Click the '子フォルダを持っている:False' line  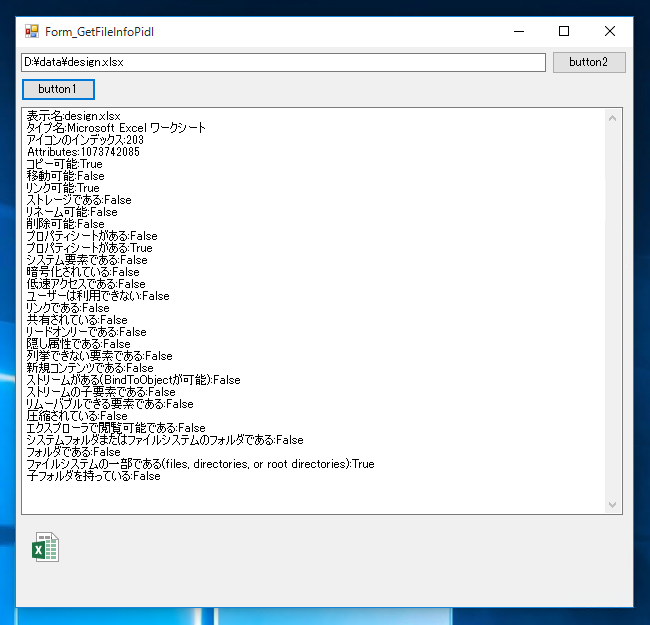[x=93, y=476]
